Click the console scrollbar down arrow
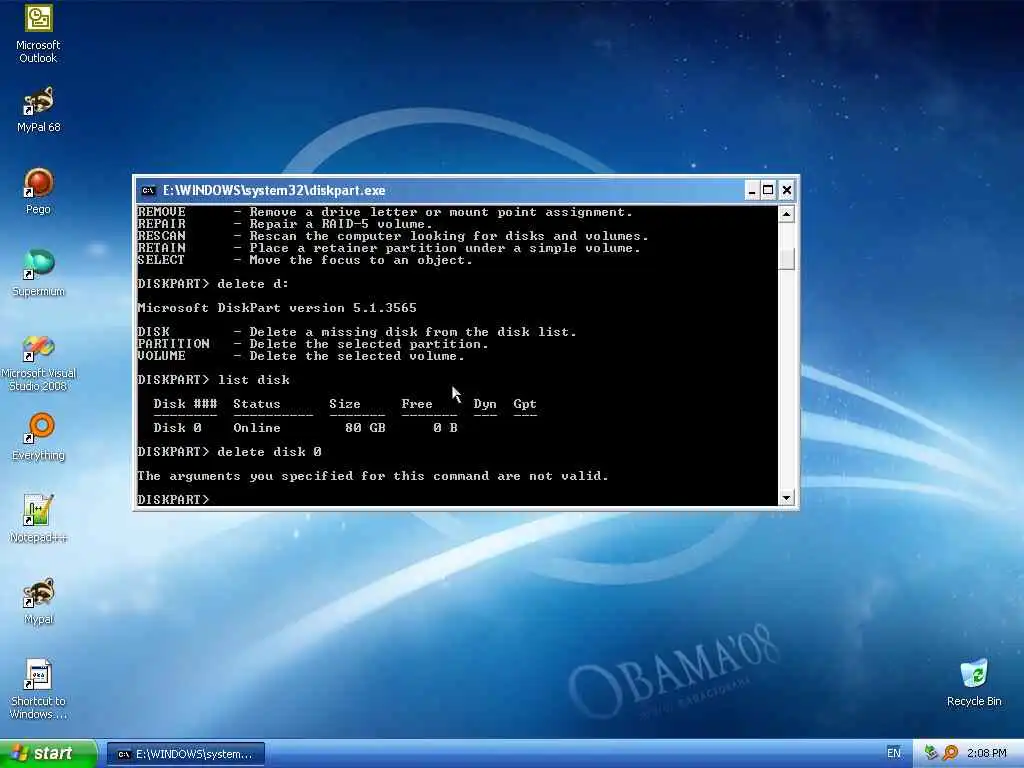 (786, 498)
